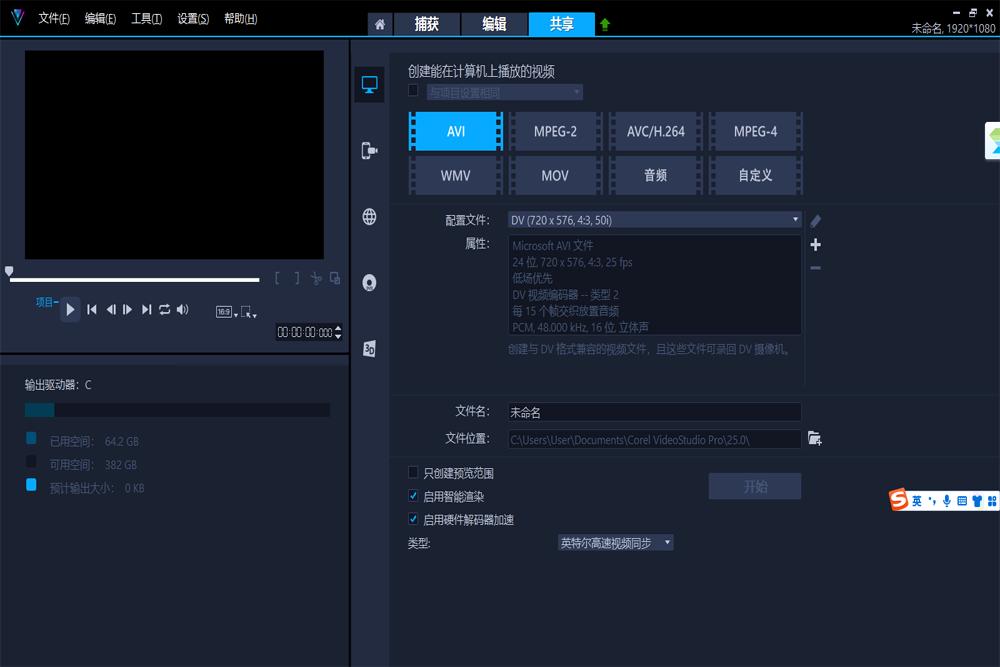Open the Disc output option

point(369,282)
